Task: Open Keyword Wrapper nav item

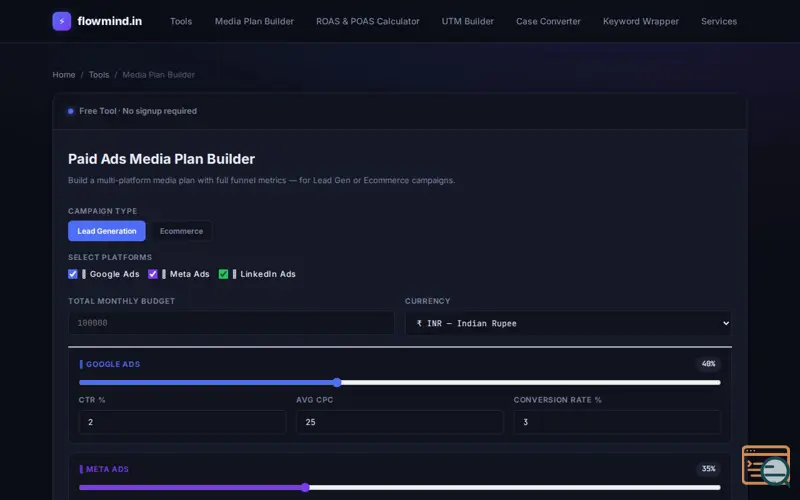Action: click(641, 21)
